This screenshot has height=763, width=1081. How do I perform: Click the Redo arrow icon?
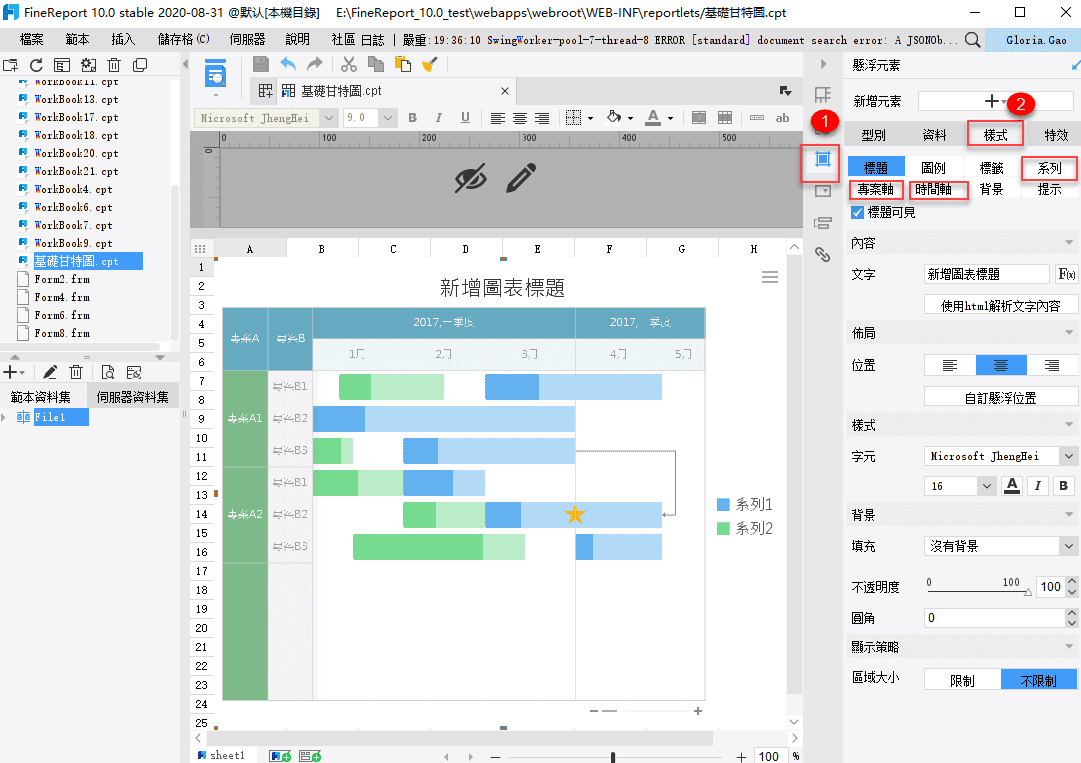pos(314,65)
